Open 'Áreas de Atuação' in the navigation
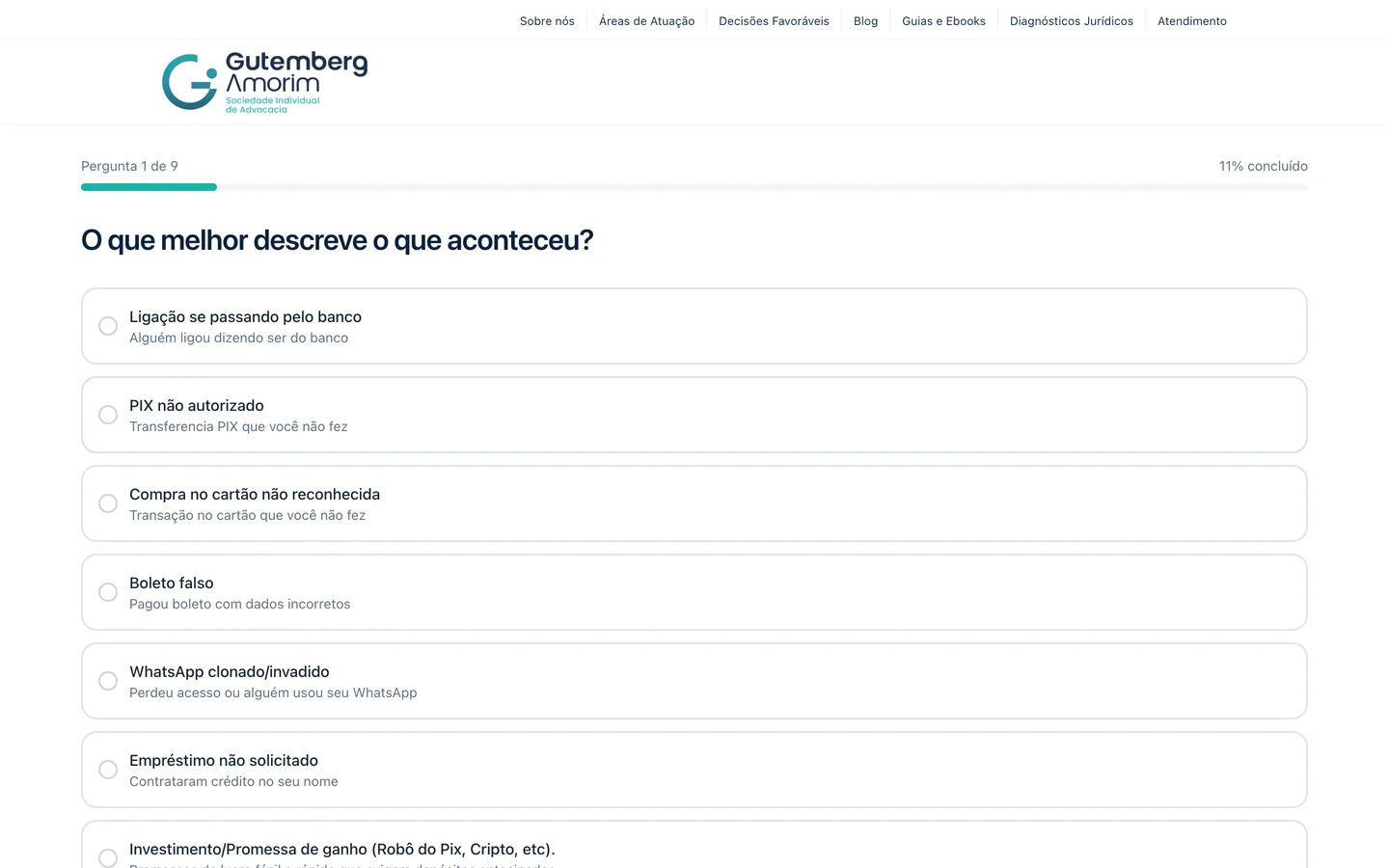This screenshot has height=868, width=1389. coord(646,20)
